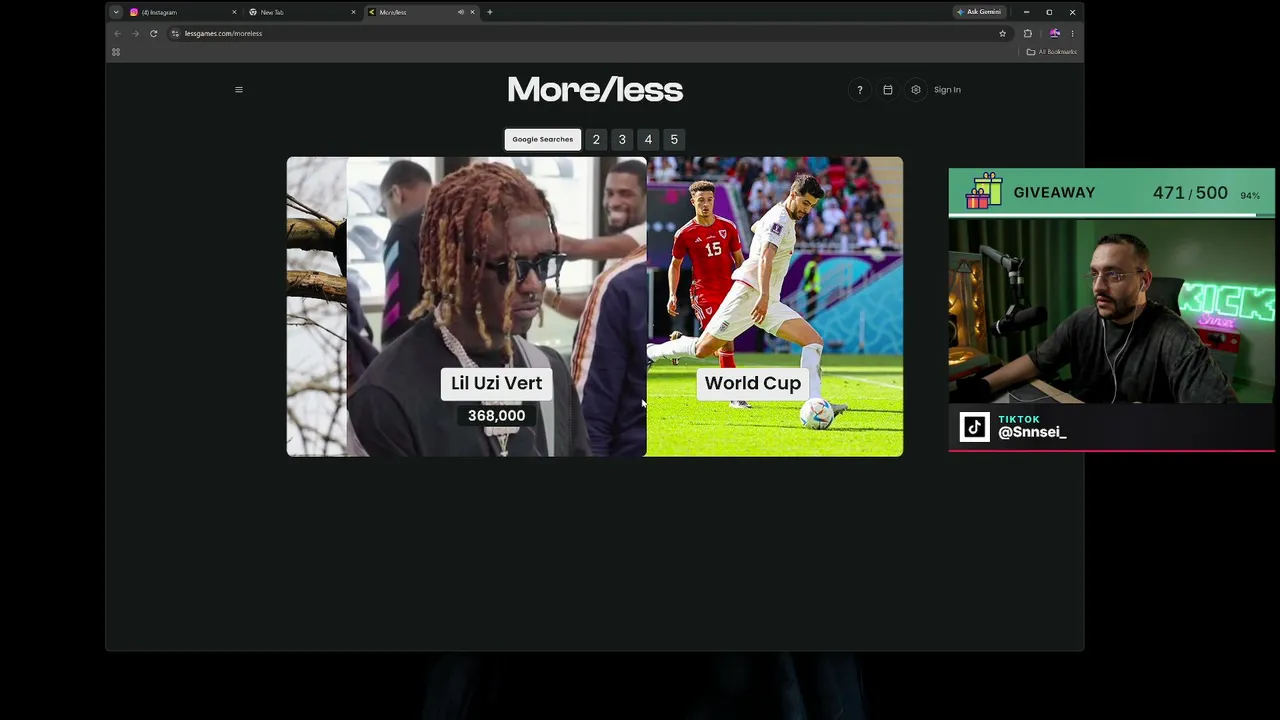The height and width of the screenshot is (720, 1280).
Task: Switch to category tab 5
Action: [x=674, y=140]
